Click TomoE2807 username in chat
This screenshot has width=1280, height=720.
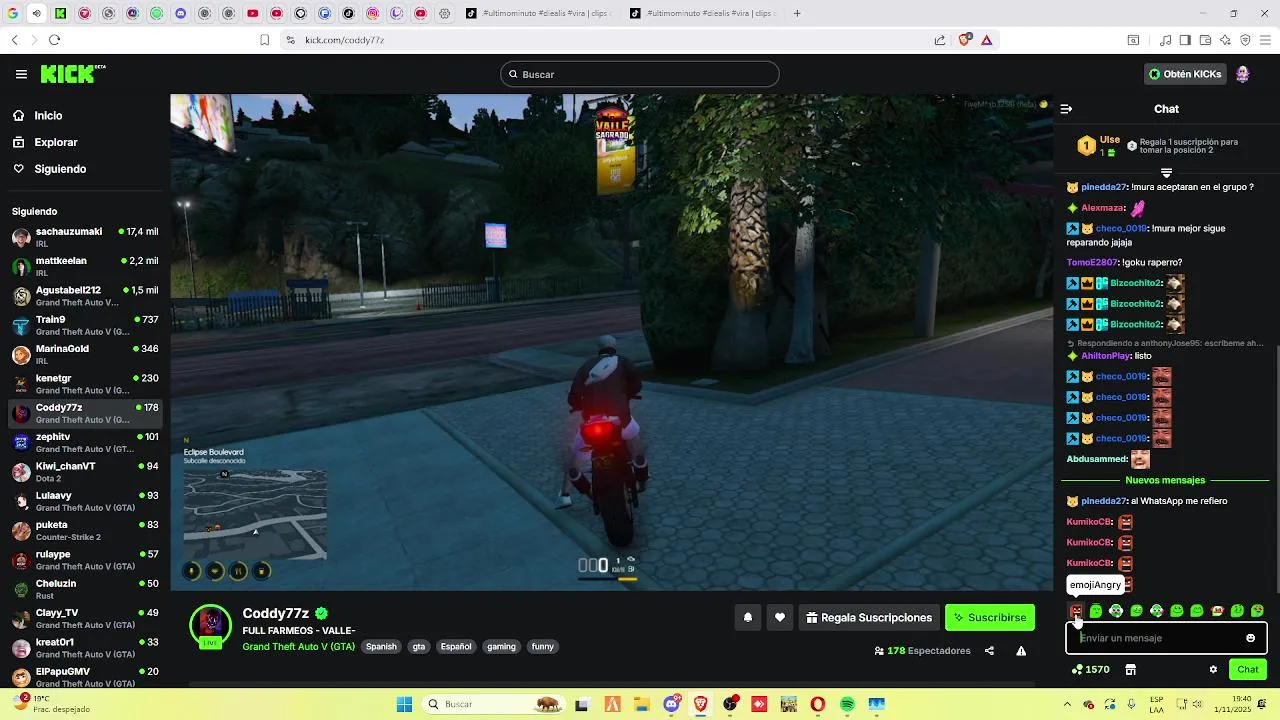point(1091,262)
